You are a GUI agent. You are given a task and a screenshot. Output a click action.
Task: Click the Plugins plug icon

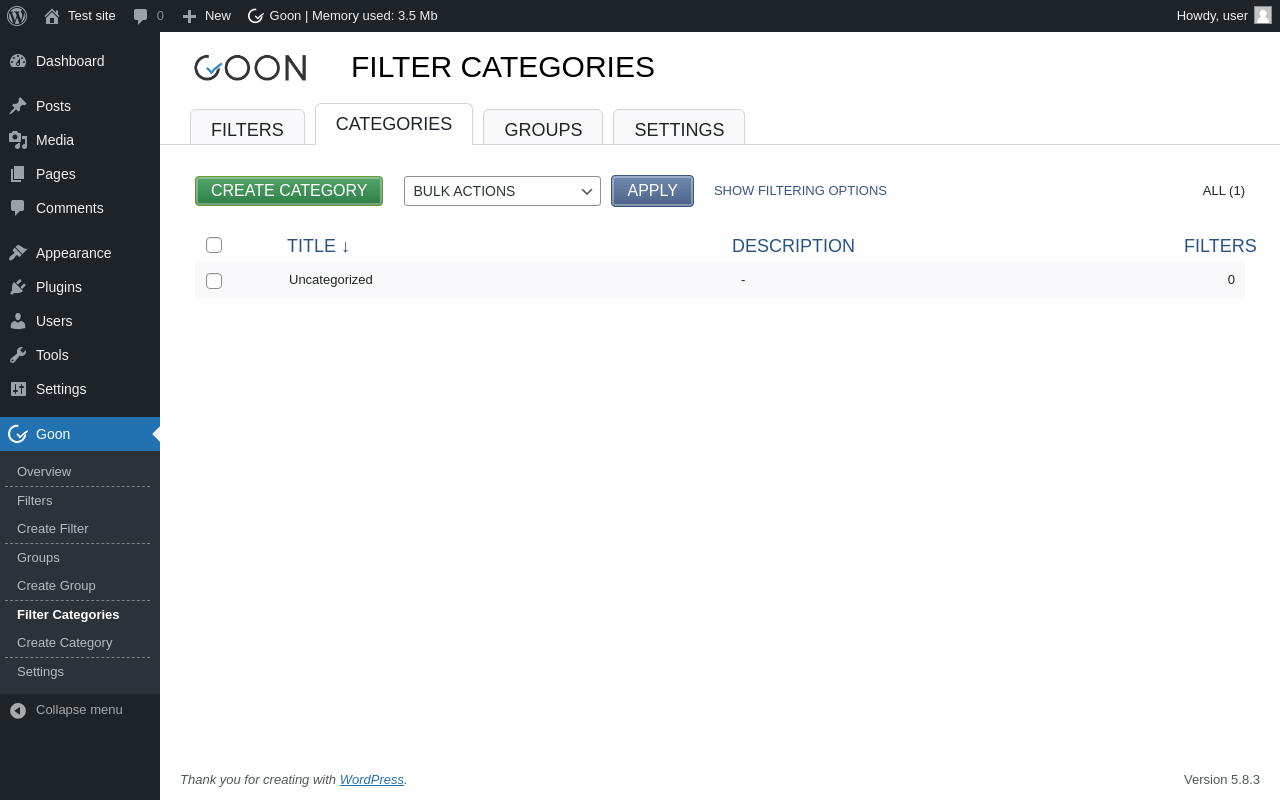(18, 287)
